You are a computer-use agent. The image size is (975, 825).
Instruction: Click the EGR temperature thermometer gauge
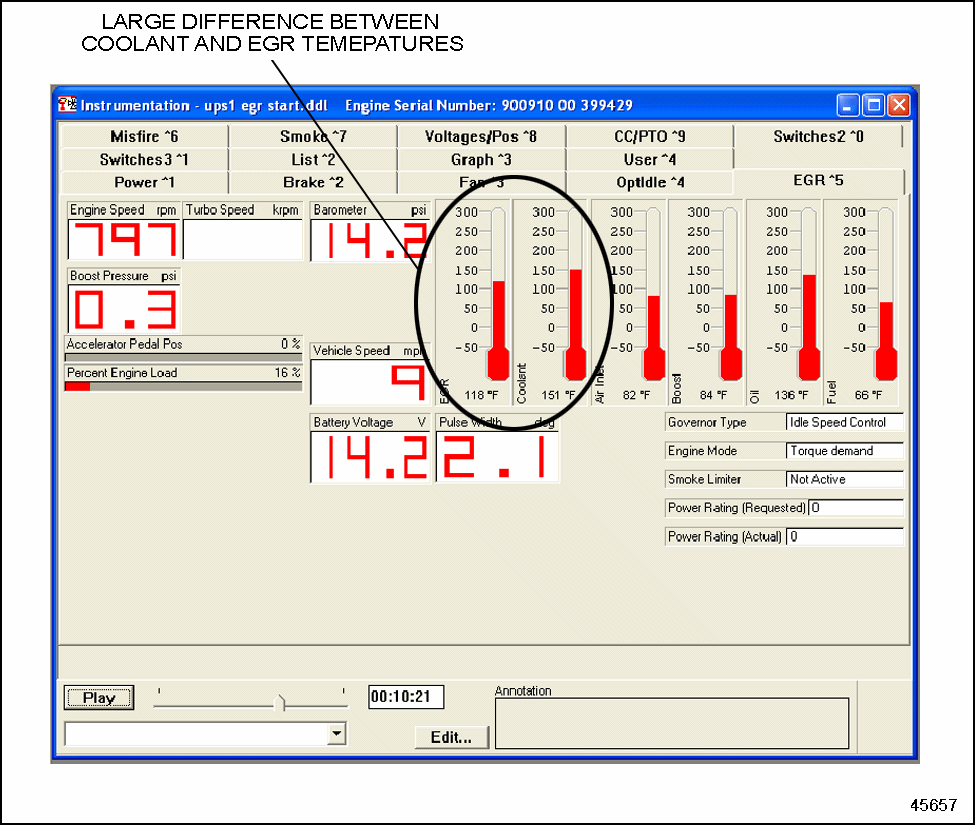(497, 320)
